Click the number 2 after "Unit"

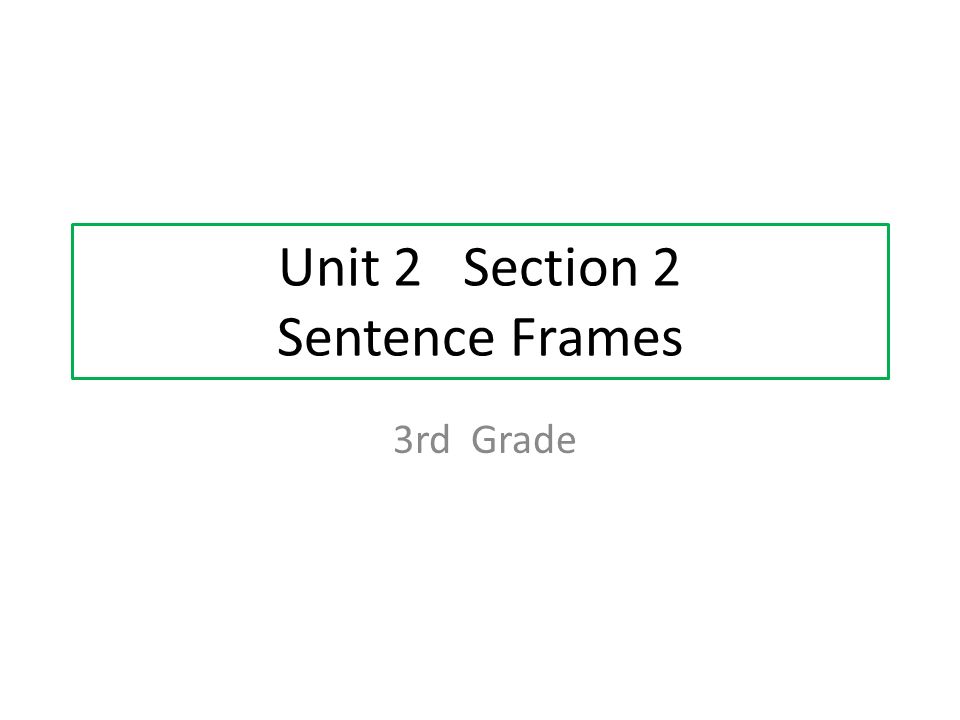[x=407, y=267]
